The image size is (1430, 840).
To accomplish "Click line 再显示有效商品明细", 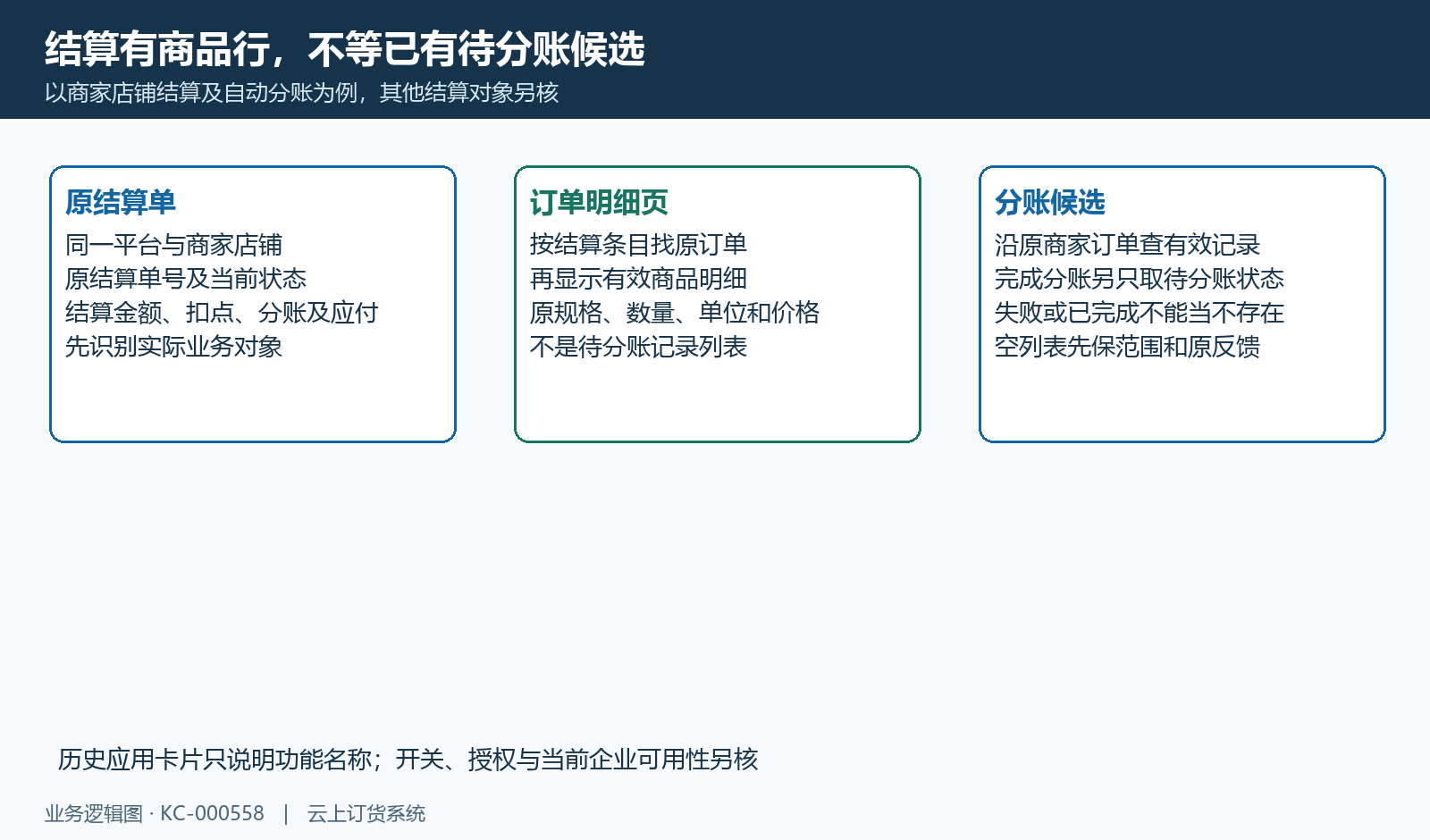I will [x=639, y=279].
